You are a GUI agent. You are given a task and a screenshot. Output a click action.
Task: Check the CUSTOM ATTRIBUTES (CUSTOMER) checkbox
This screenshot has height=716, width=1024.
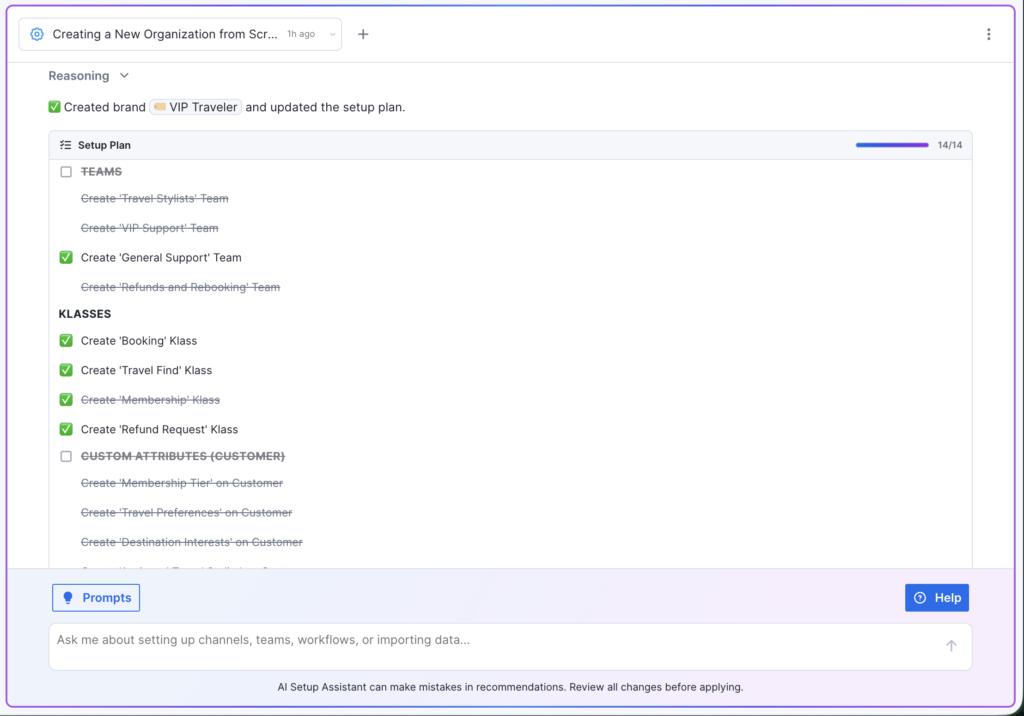(x=66, y=456)
